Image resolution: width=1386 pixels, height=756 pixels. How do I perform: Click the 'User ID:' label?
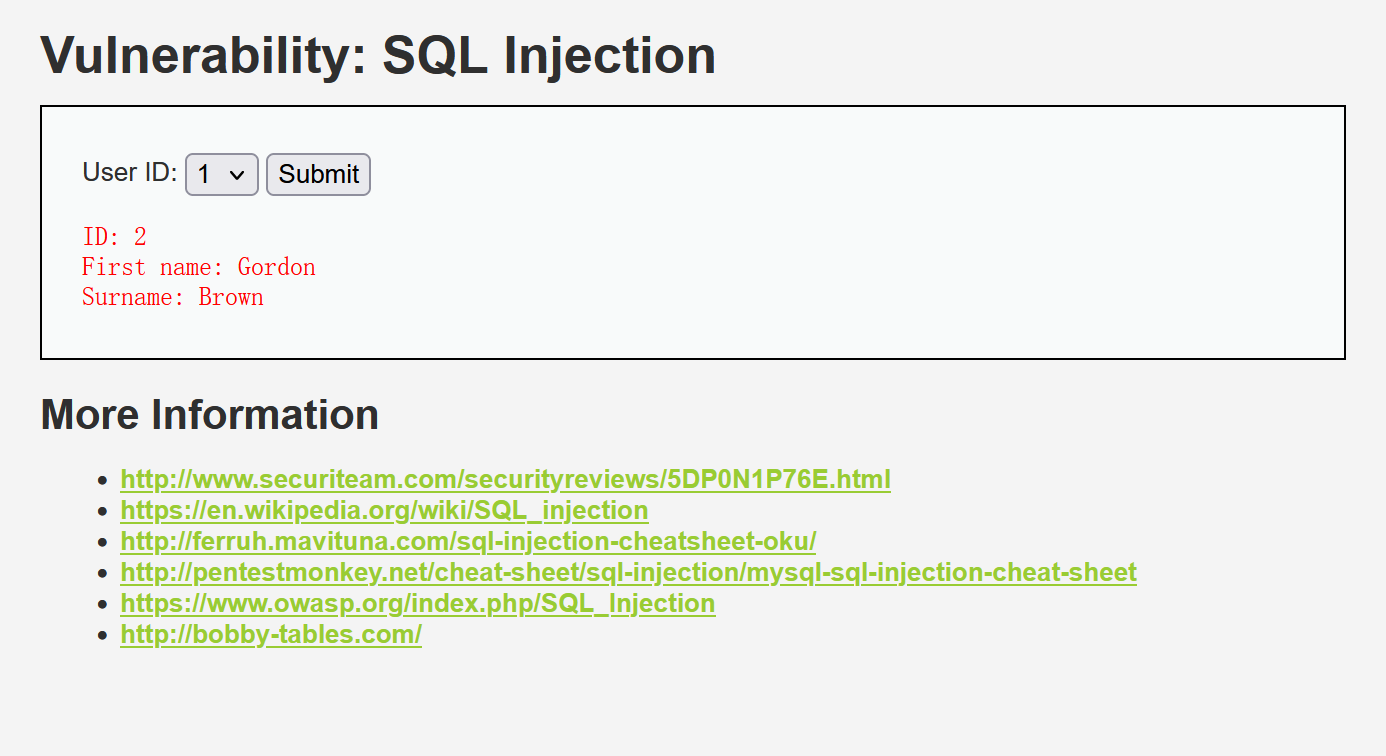click(130, 172)
